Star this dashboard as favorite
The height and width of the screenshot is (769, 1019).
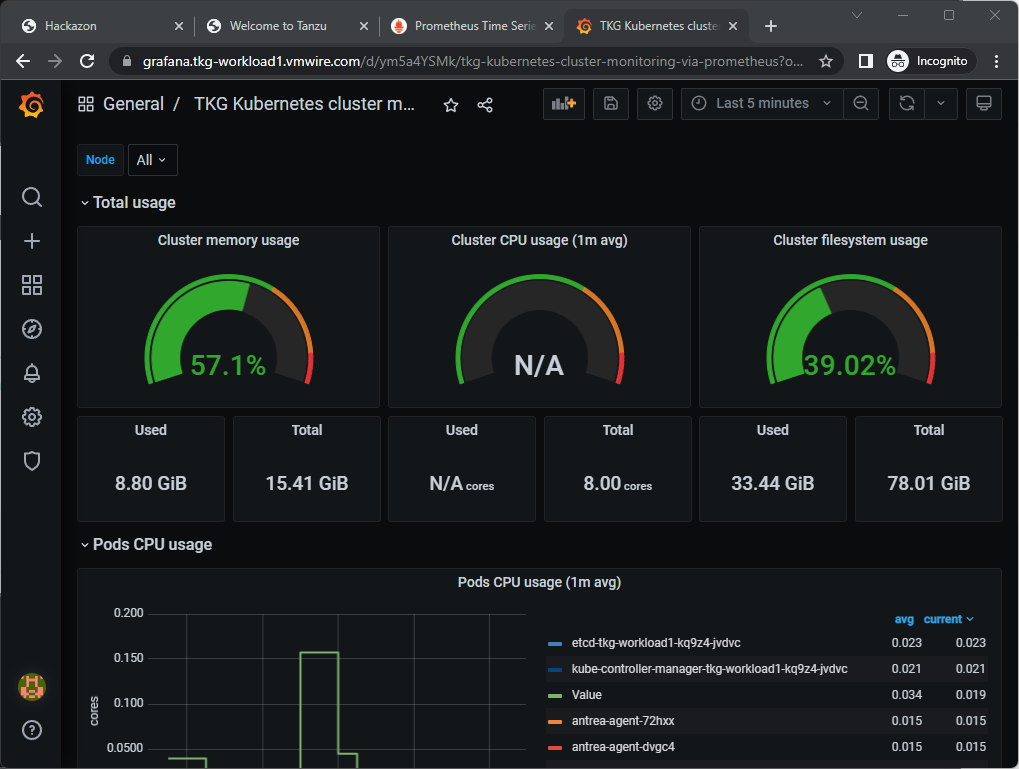pos(451,105)
